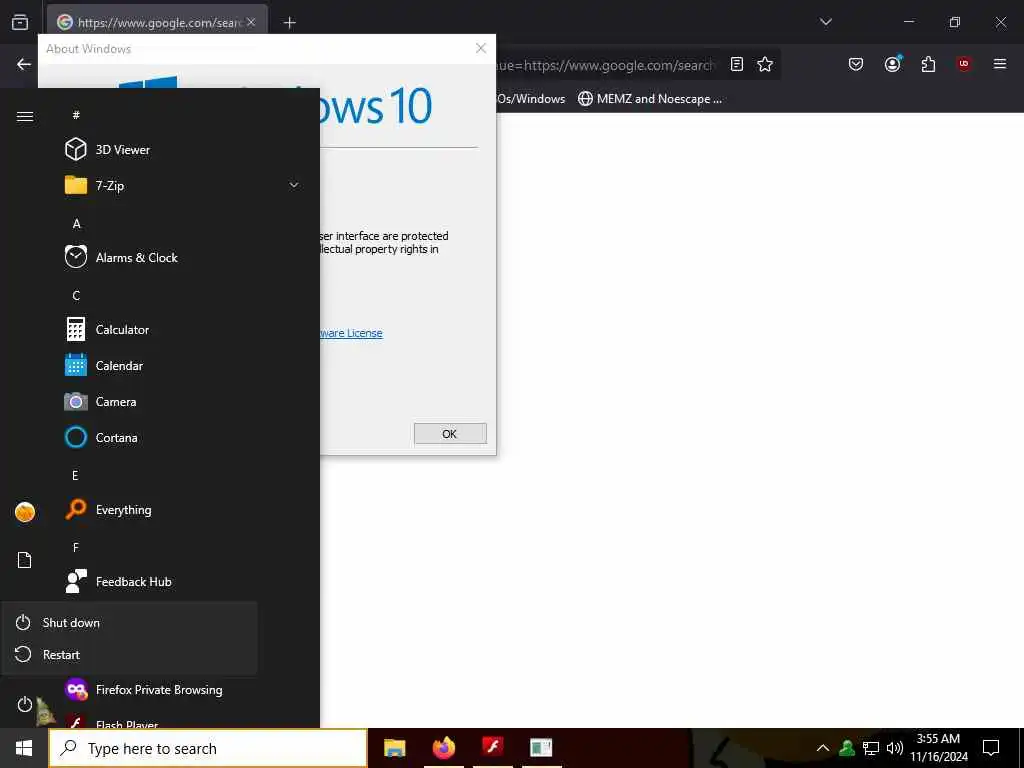The width and height of the screenshot is (1024, 768).
Task: Open the OS/Windows bookmark
Action: click(531, 99)
